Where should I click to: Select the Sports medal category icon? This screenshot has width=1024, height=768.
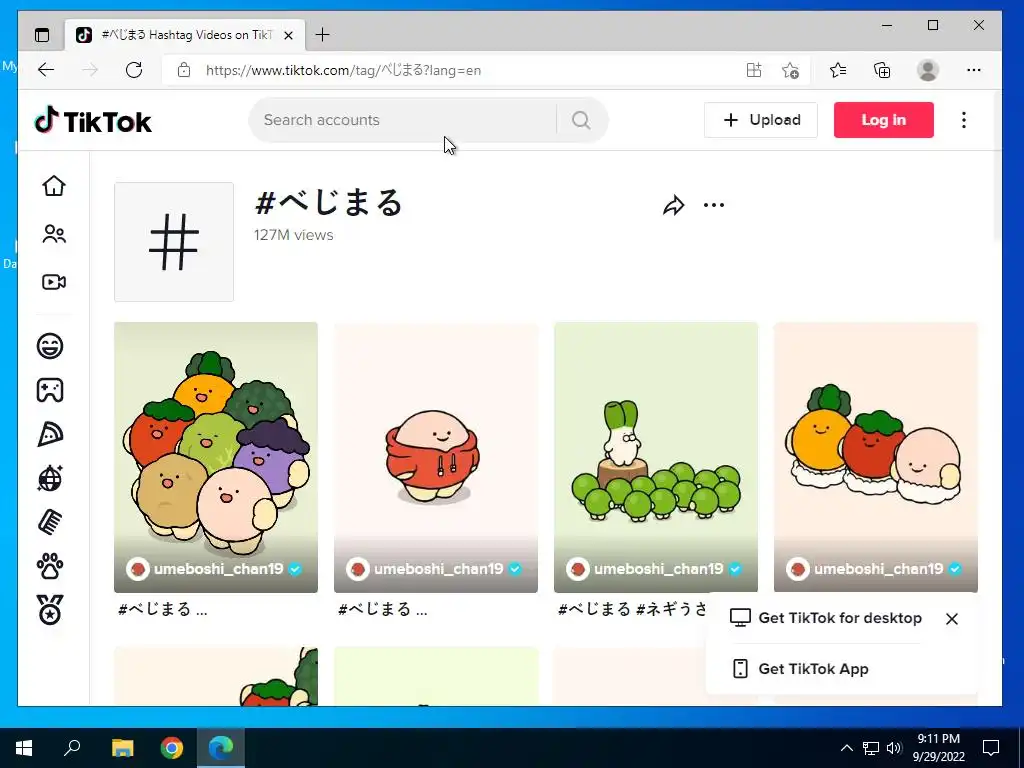click(x=50, y=611)
